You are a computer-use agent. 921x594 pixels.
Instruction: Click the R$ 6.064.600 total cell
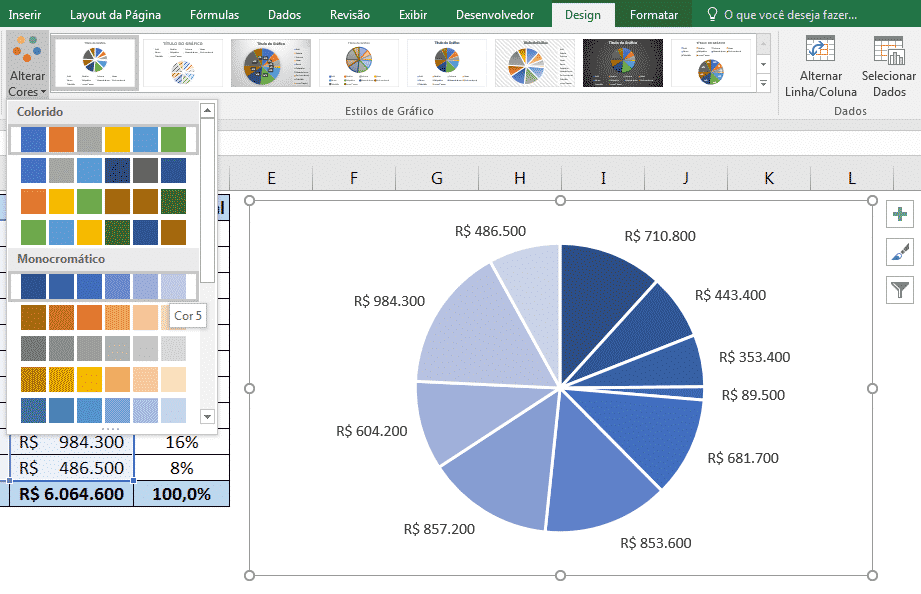pos(70,494)
